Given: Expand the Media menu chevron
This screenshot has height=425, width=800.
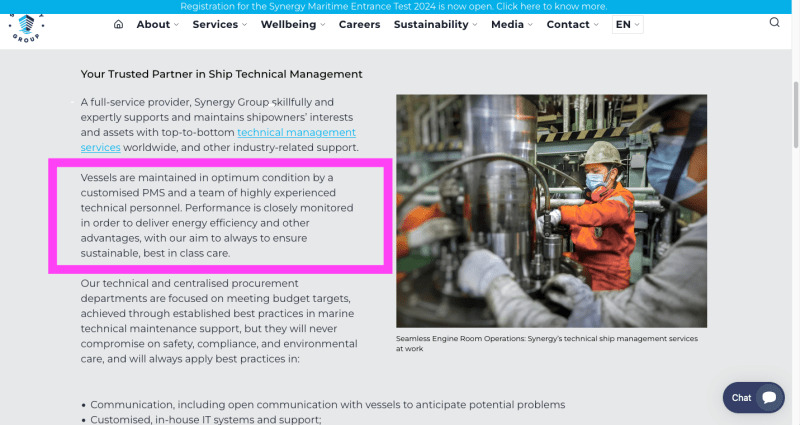Looking at the screenshot, I should tap(530, 24).
